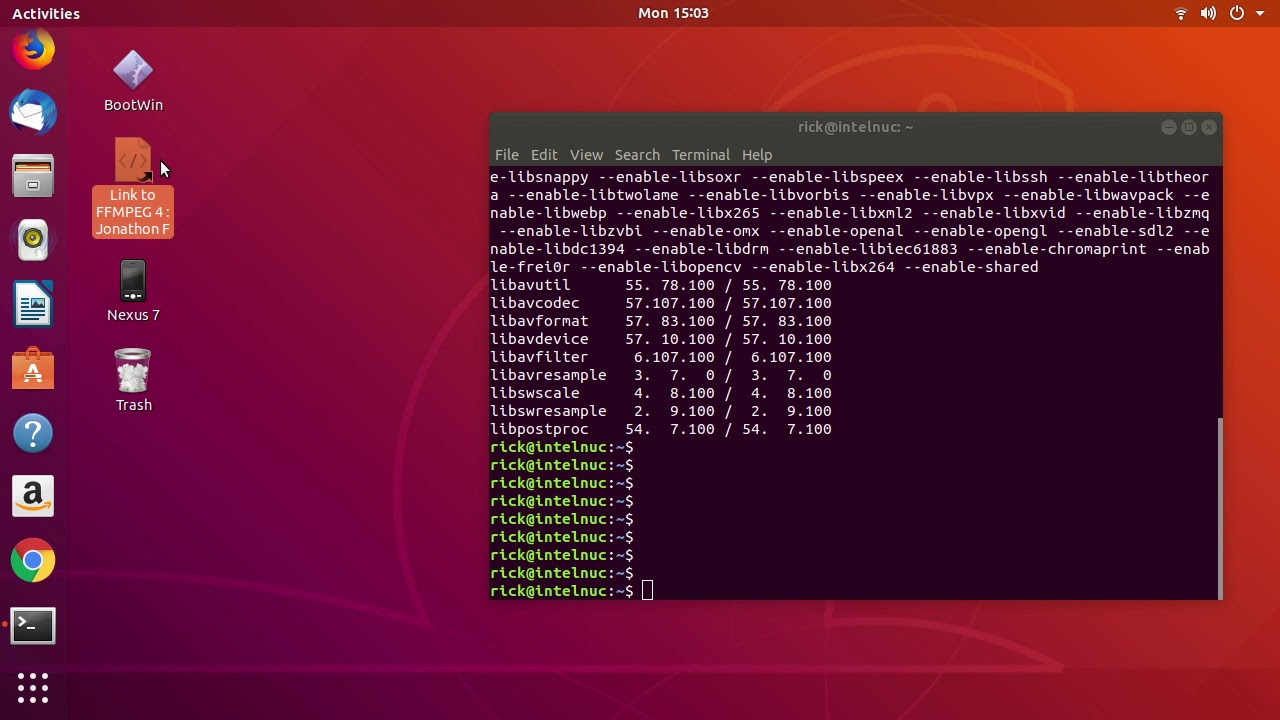Open the Activities overview
Screen dimensions: 1280x720
tap(46, 13)
